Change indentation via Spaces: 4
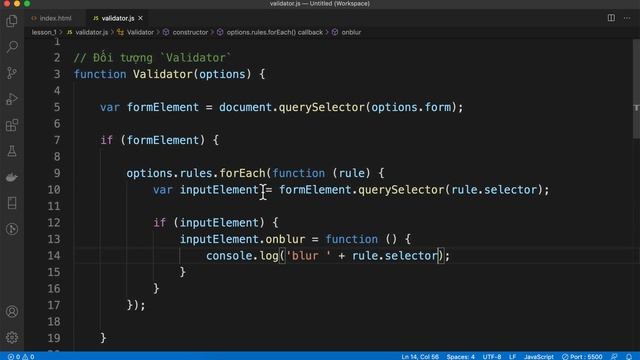The width and height of the screenshot is (640, 360). 460,356
